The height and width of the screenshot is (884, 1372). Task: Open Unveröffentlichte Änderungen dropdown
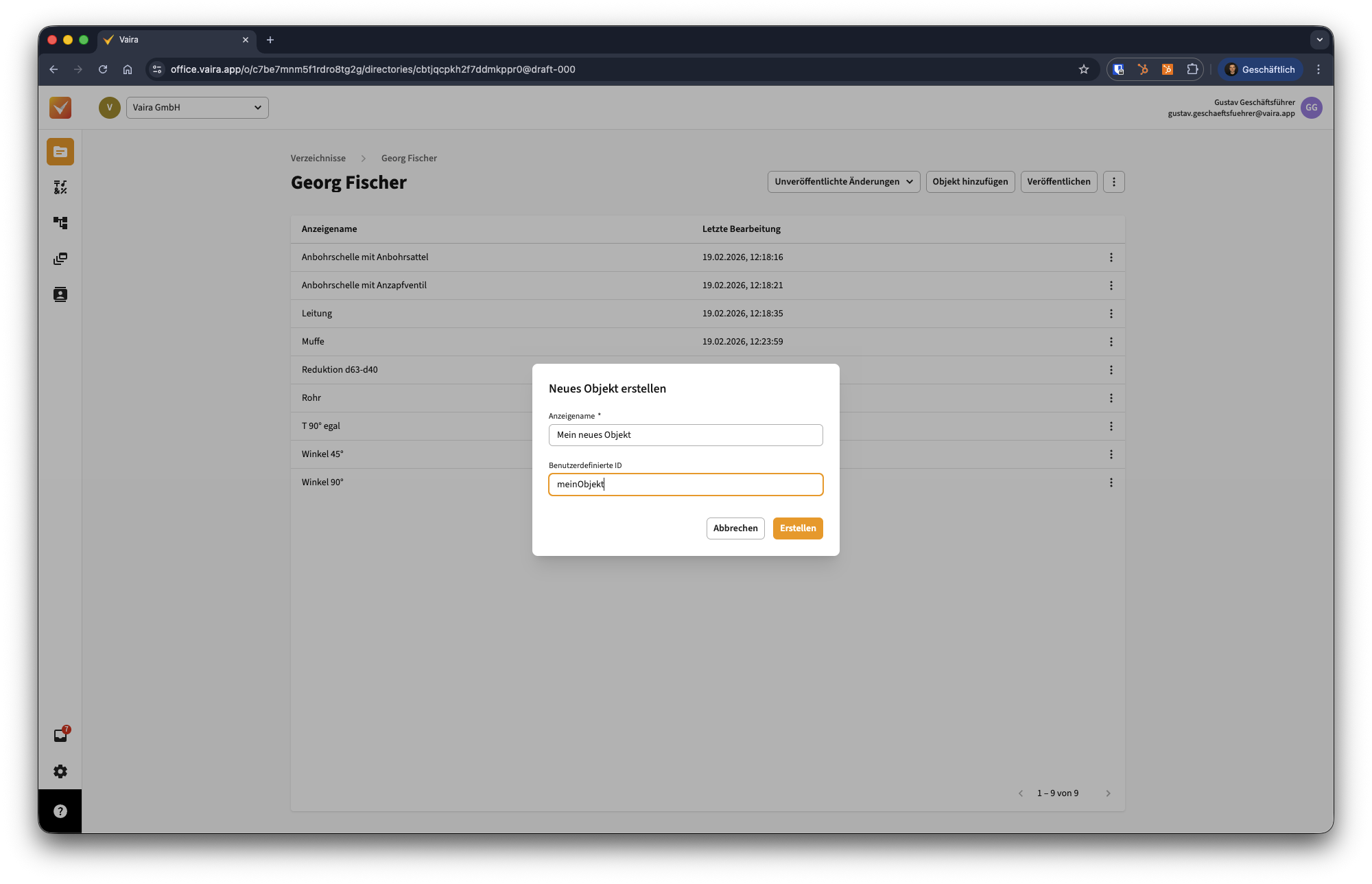pyautogui.click(x=843, y=182)
